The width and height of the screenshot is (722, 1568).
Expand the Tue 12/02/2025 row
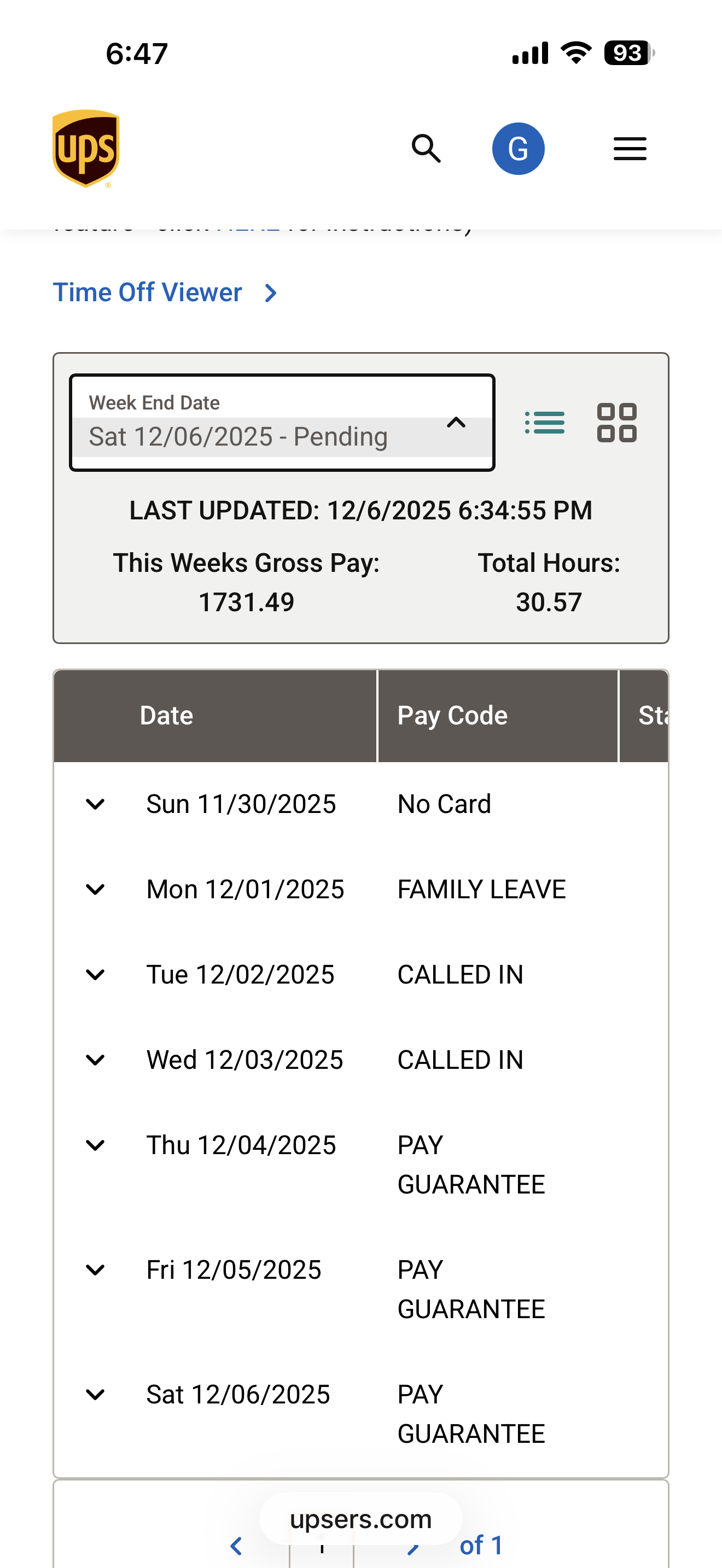[96, 974]
